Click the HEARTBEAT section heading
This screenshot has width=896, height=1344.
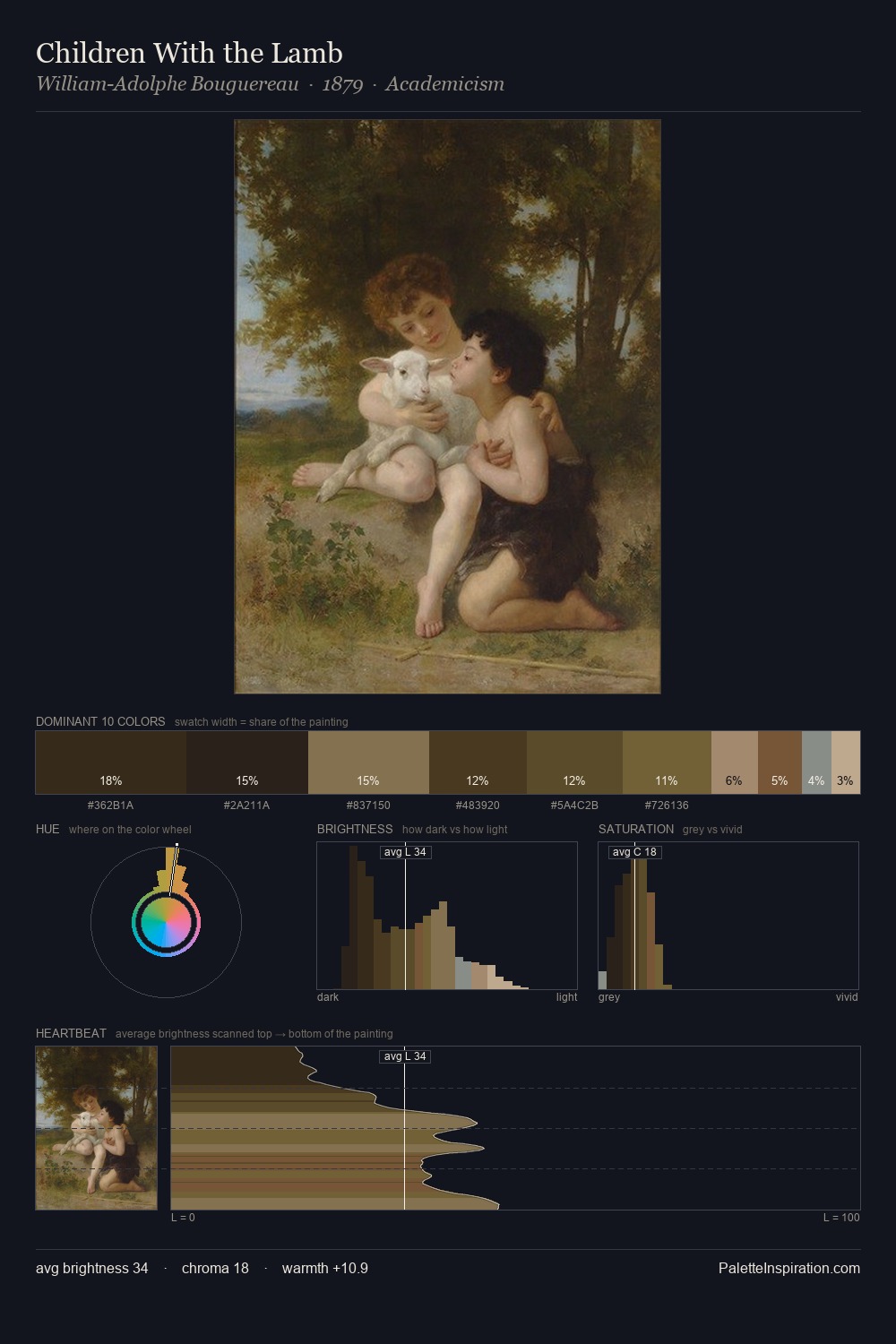coord(71,1033)
